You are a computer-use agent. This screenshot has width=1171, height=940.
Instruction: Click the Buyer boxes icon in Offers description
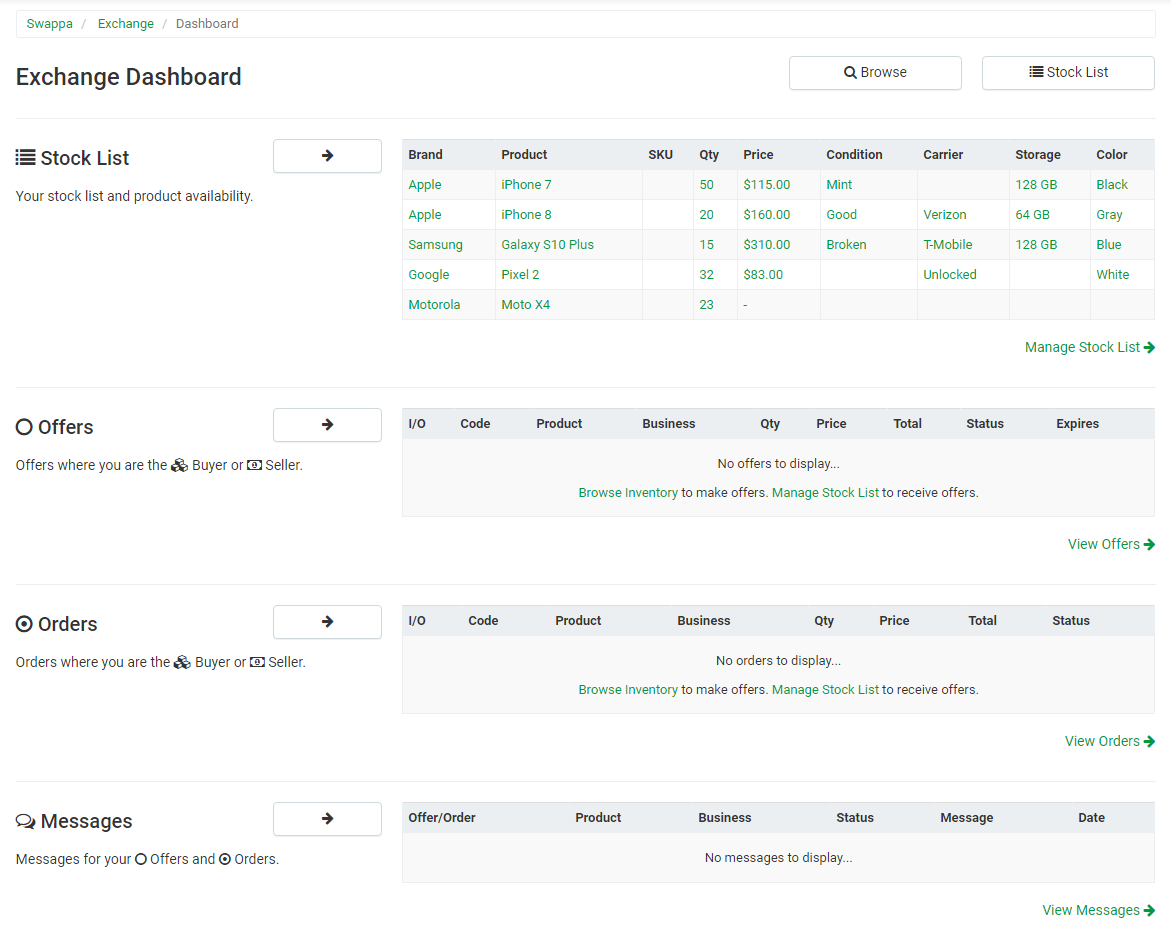(179, 465)
